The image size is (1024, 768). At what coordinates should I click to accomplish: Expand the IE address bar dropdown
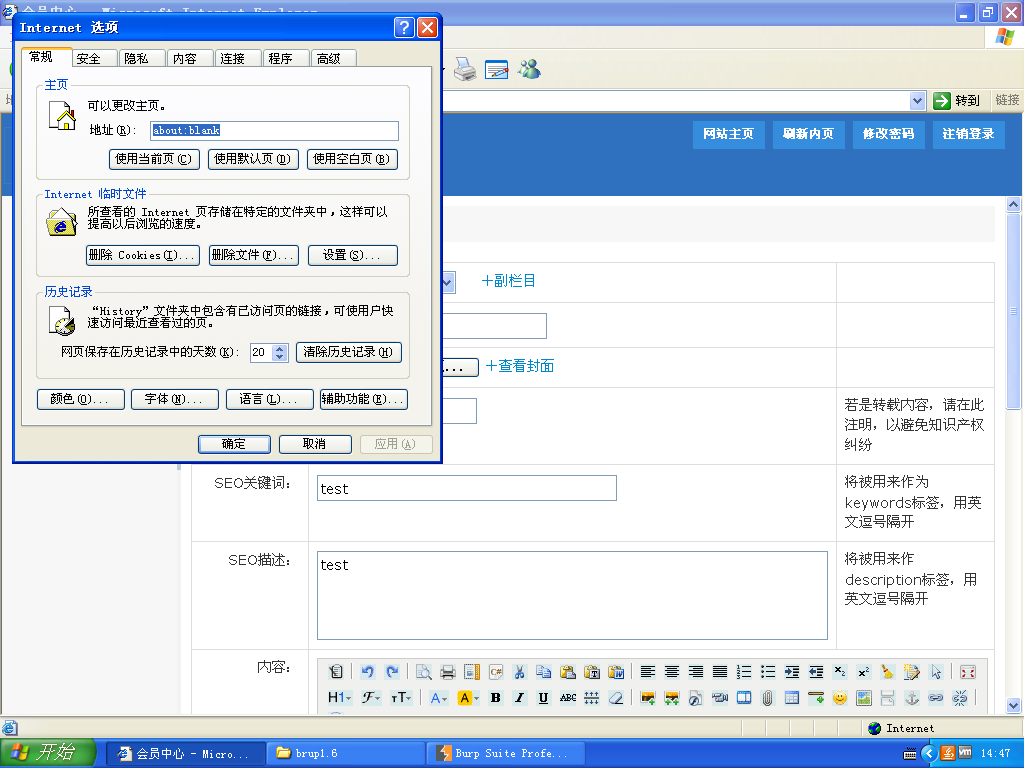[917, 101]
